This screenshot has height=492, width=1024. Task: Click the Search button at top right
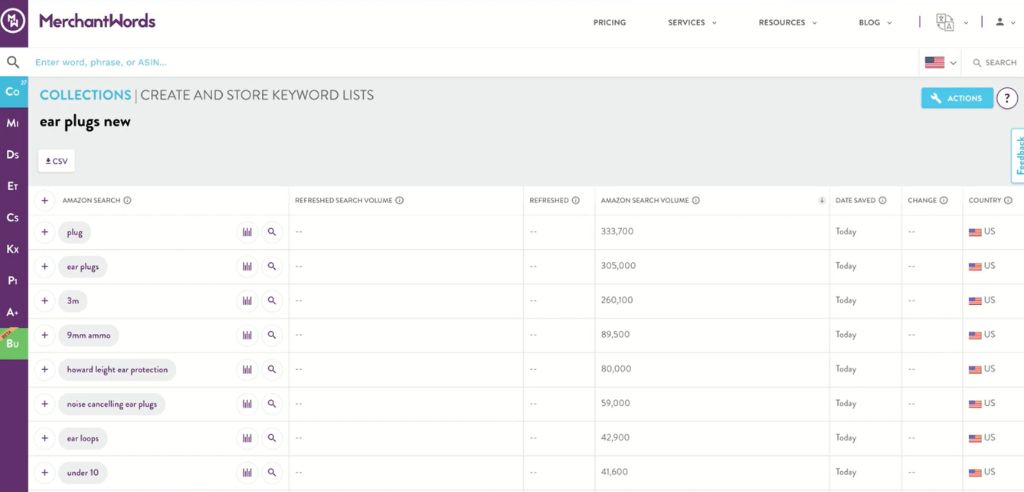click(995, 63)
